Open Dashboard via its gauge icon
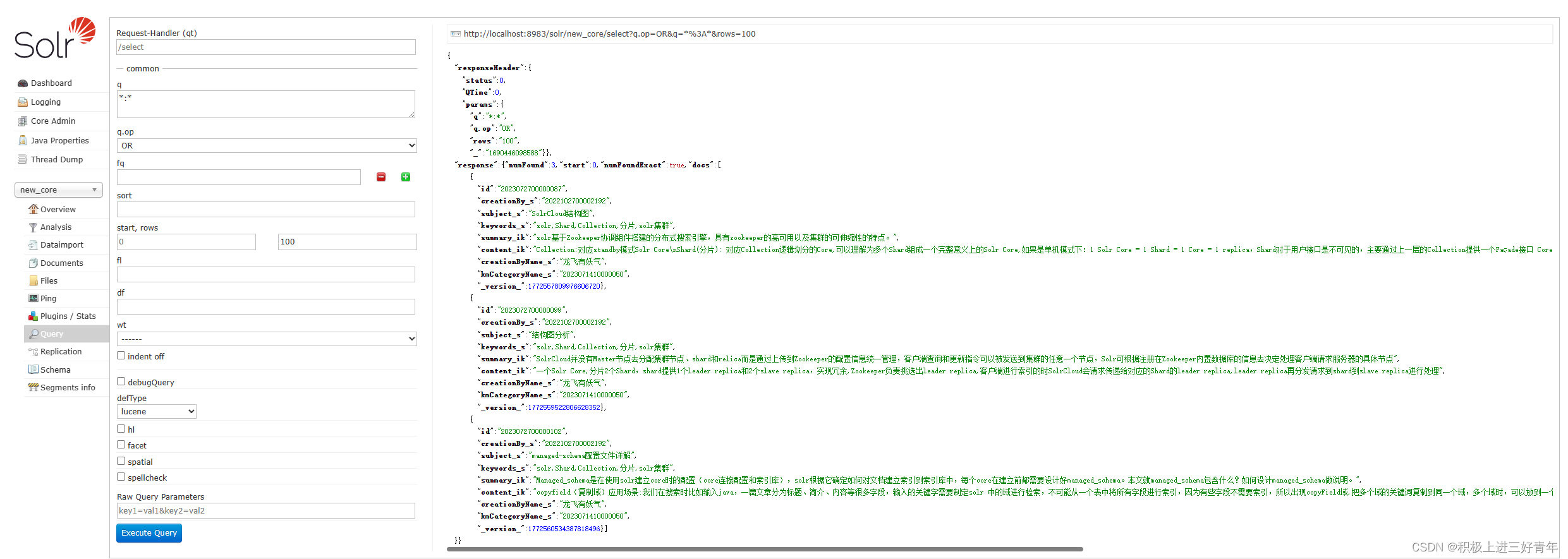This screenshot has height=559, width=1568. click(23, 83)
